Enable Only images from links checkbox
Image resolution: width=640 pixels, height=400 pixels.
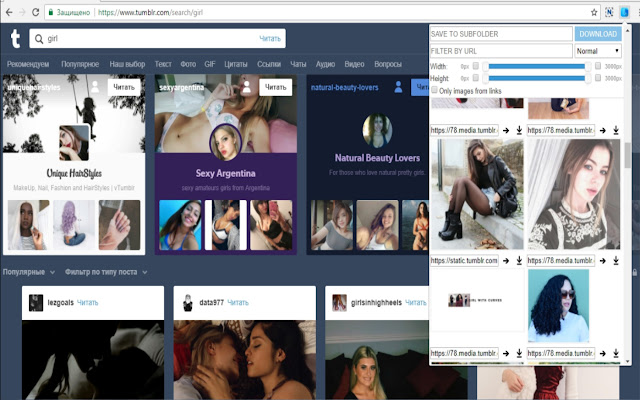click(x=434, y=90)
